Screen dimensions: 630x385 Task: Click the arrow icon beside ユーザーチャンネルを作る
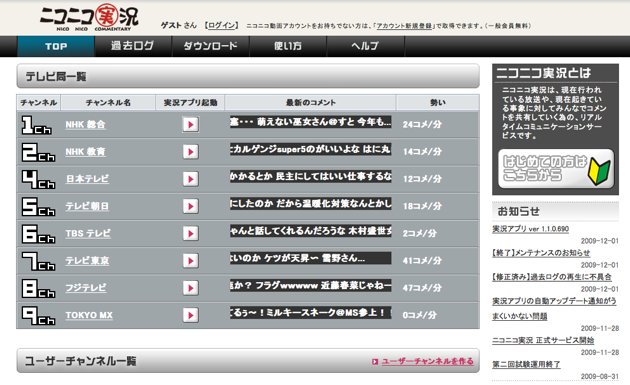click(x=374, y=362)
